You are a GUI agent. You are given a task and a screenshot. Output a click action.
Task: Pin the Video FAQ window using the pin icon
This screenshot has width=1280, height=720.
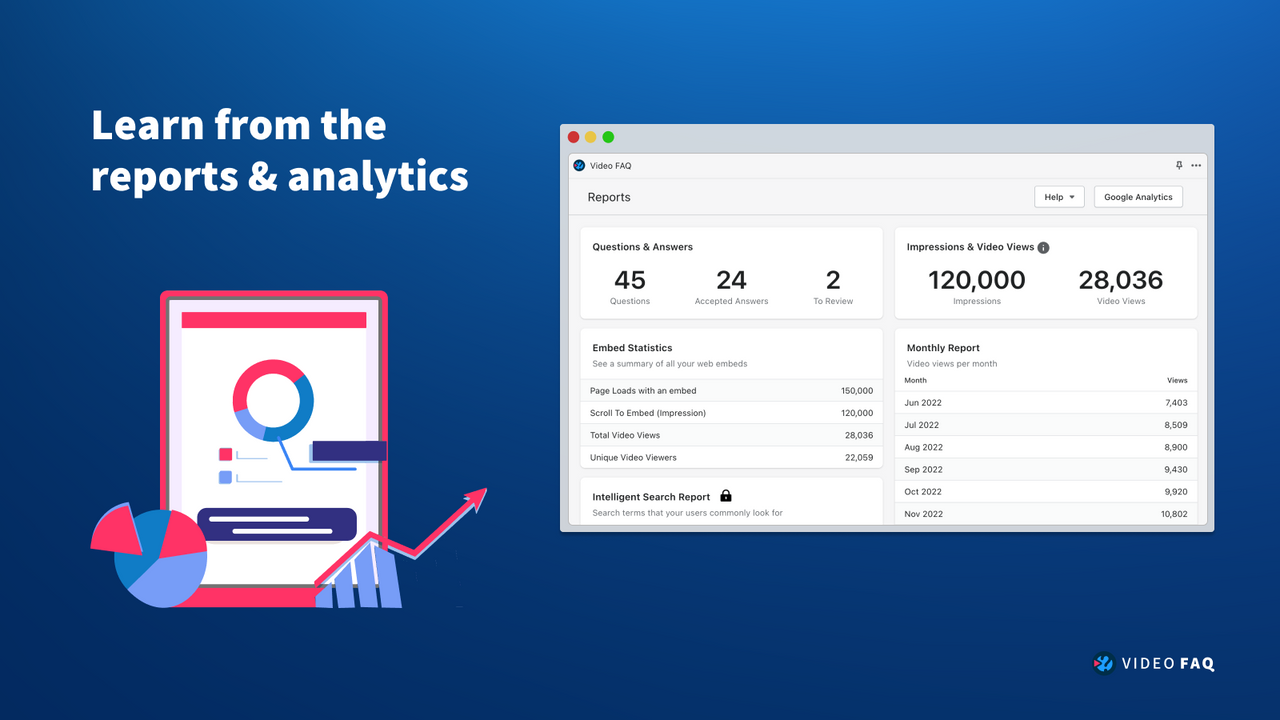click(x=1179, y=165)
